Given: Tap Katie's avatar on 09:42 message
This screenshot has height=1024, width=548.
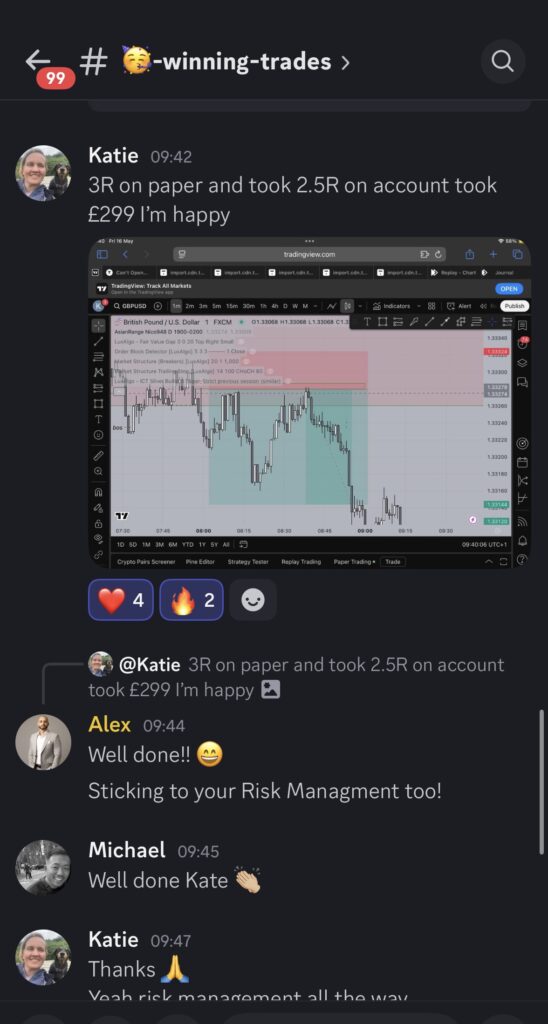Looking at the screenshot, I should pyautogui.click(x=43, y=173).
